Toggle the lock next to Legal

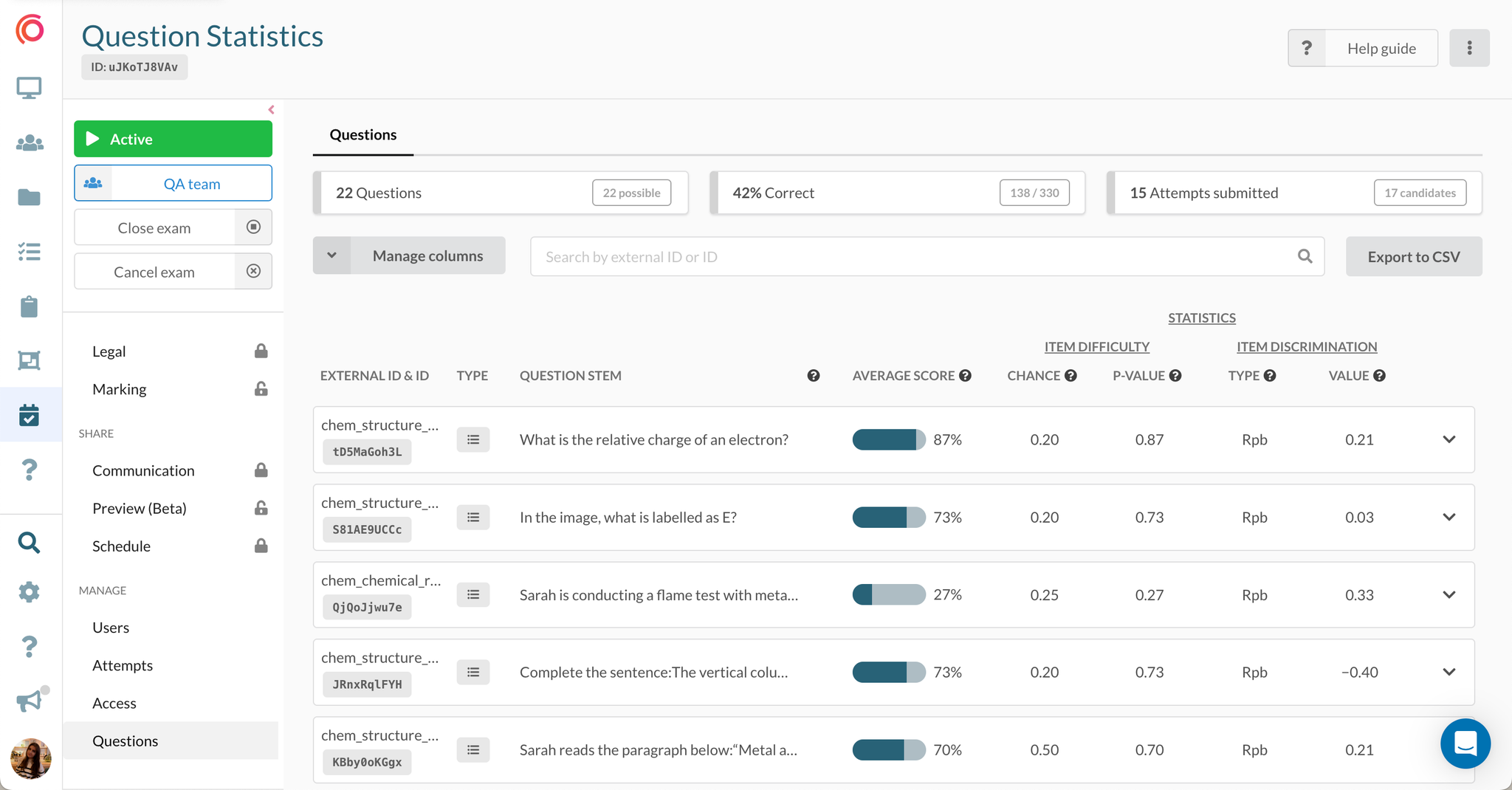[261, 351]
